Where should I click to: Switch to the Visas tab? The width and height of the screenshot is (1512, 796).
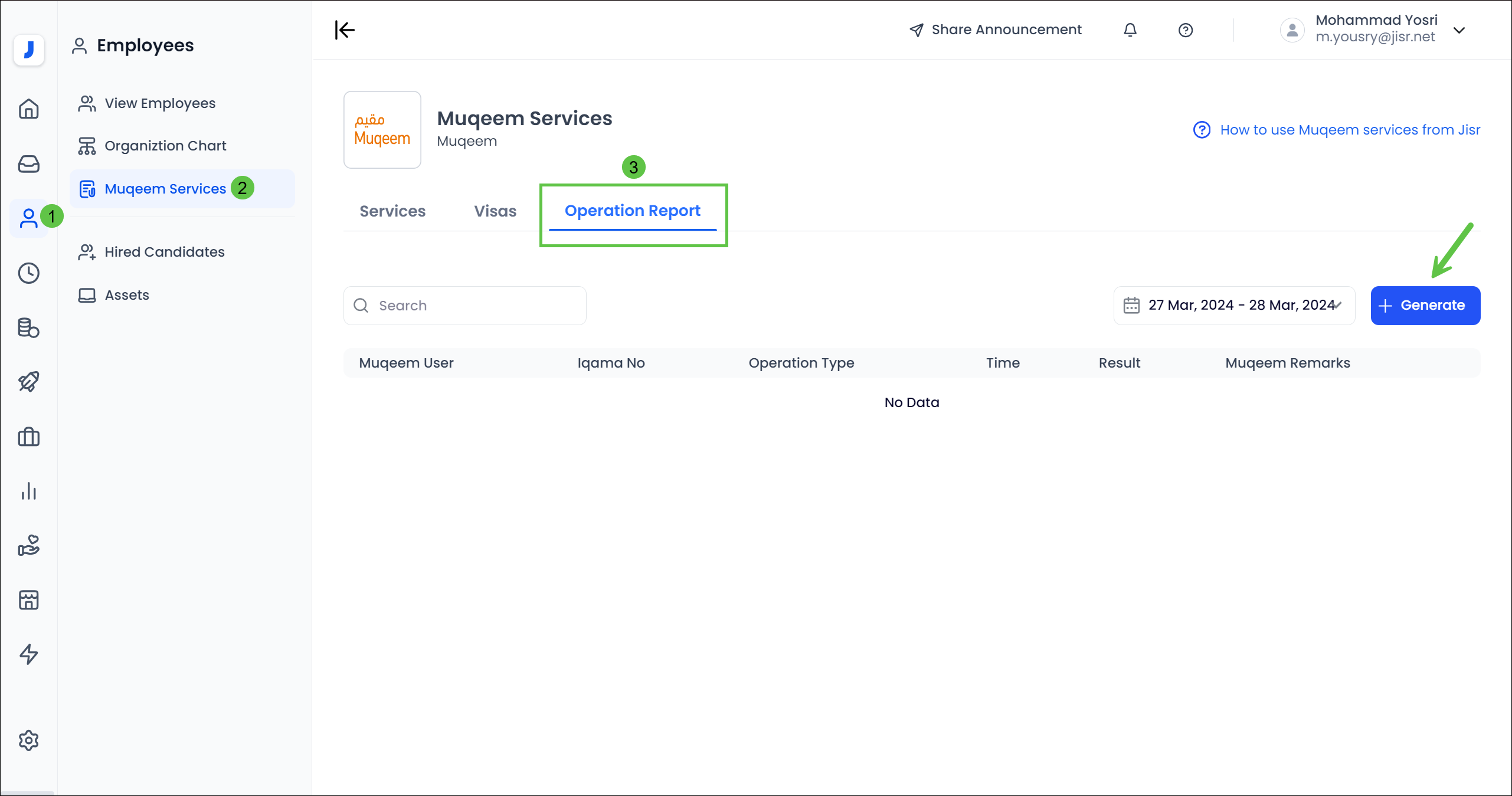495,211
